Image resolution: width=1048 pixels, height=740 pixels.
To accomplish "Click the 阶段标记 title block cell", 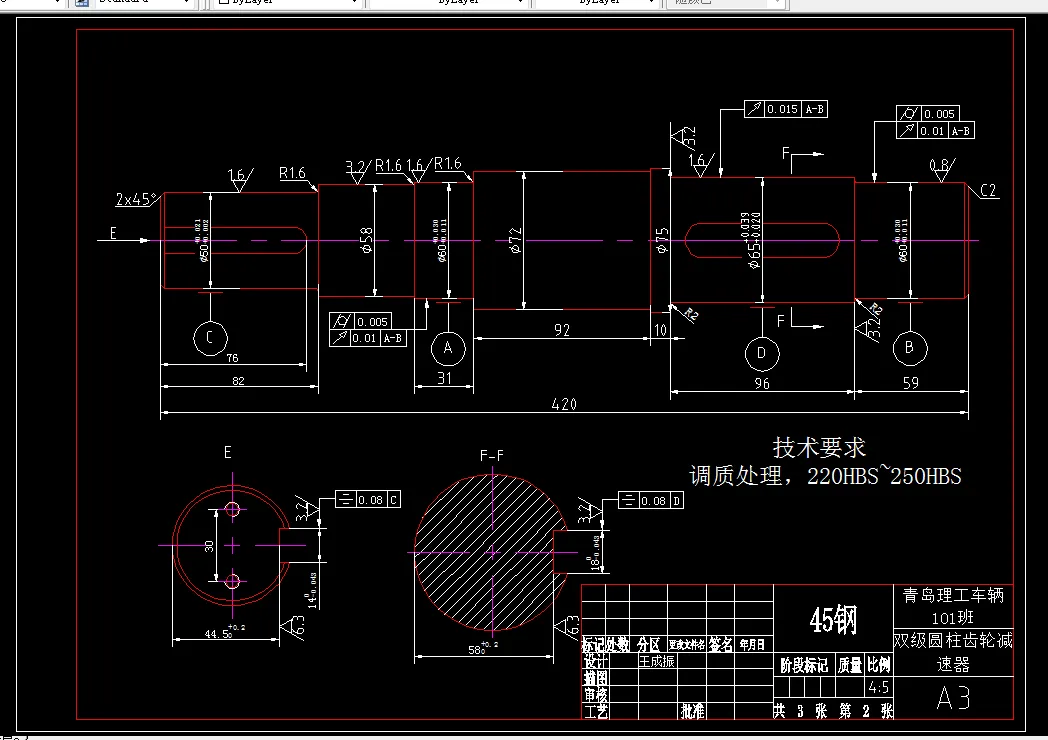I will 803,665.
